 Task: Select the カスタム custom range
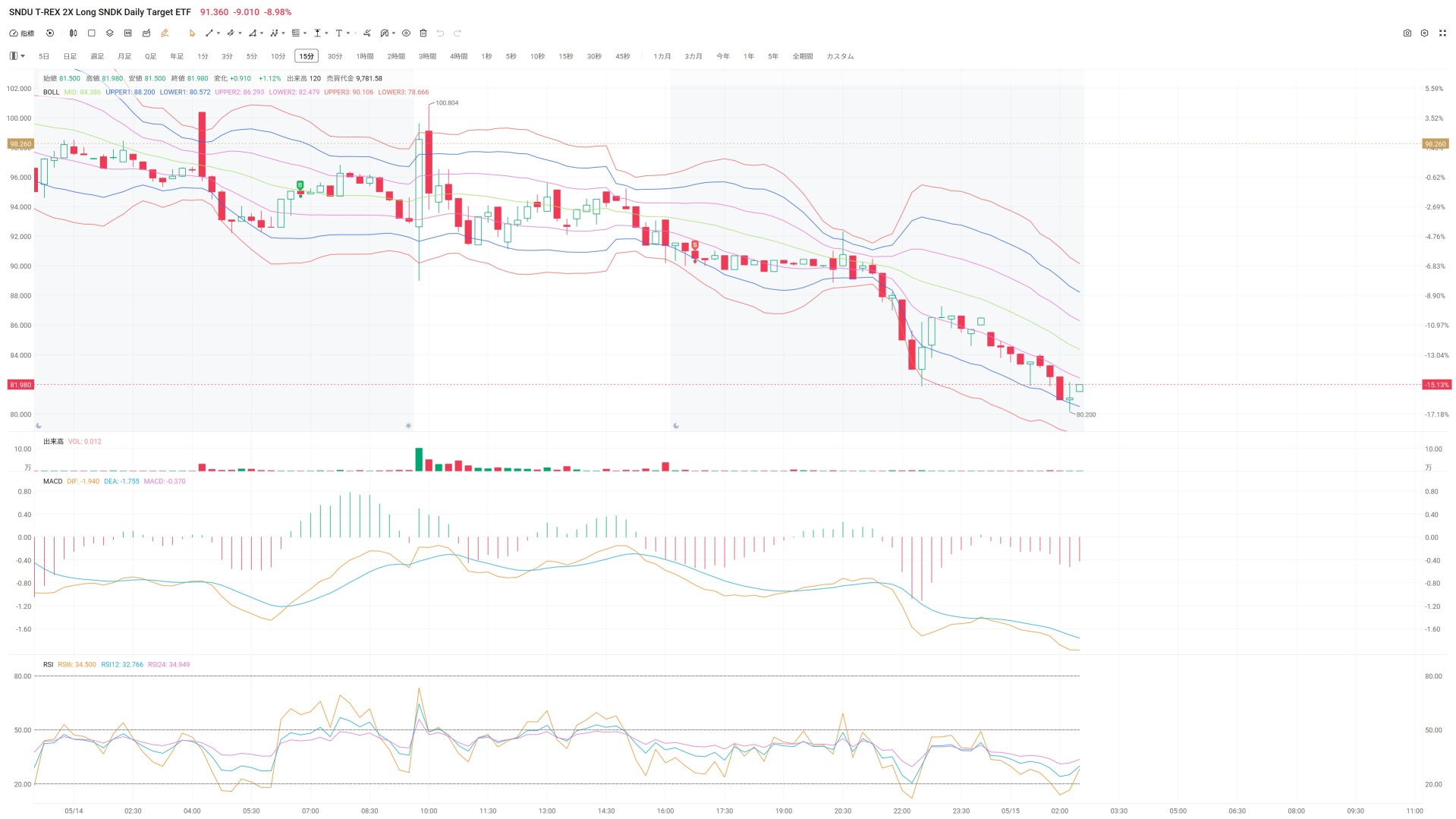pyautogui.click(x=840, y=56)
